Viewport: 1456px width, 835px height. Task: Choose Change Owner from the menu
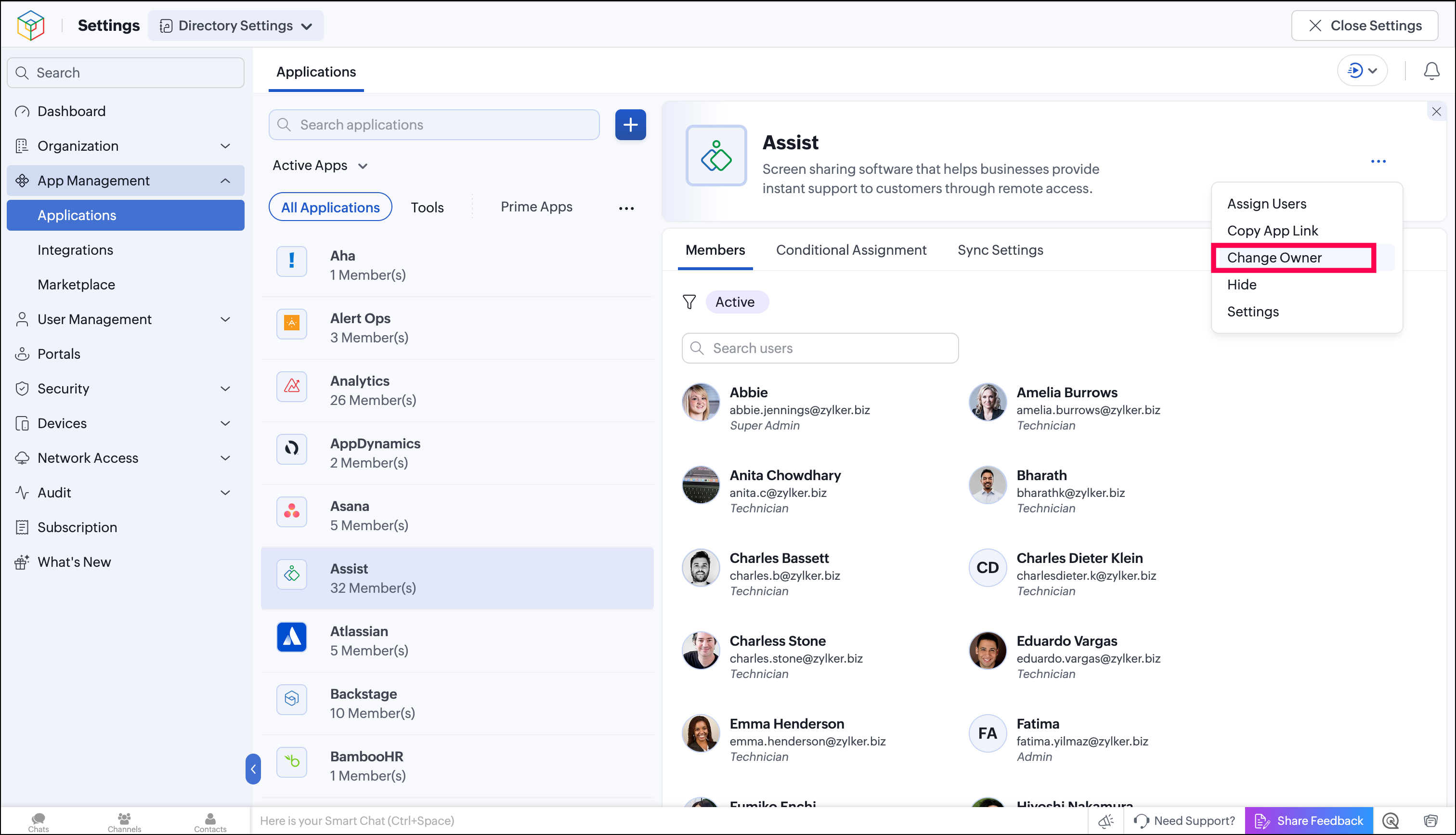tap(1274, 258)
